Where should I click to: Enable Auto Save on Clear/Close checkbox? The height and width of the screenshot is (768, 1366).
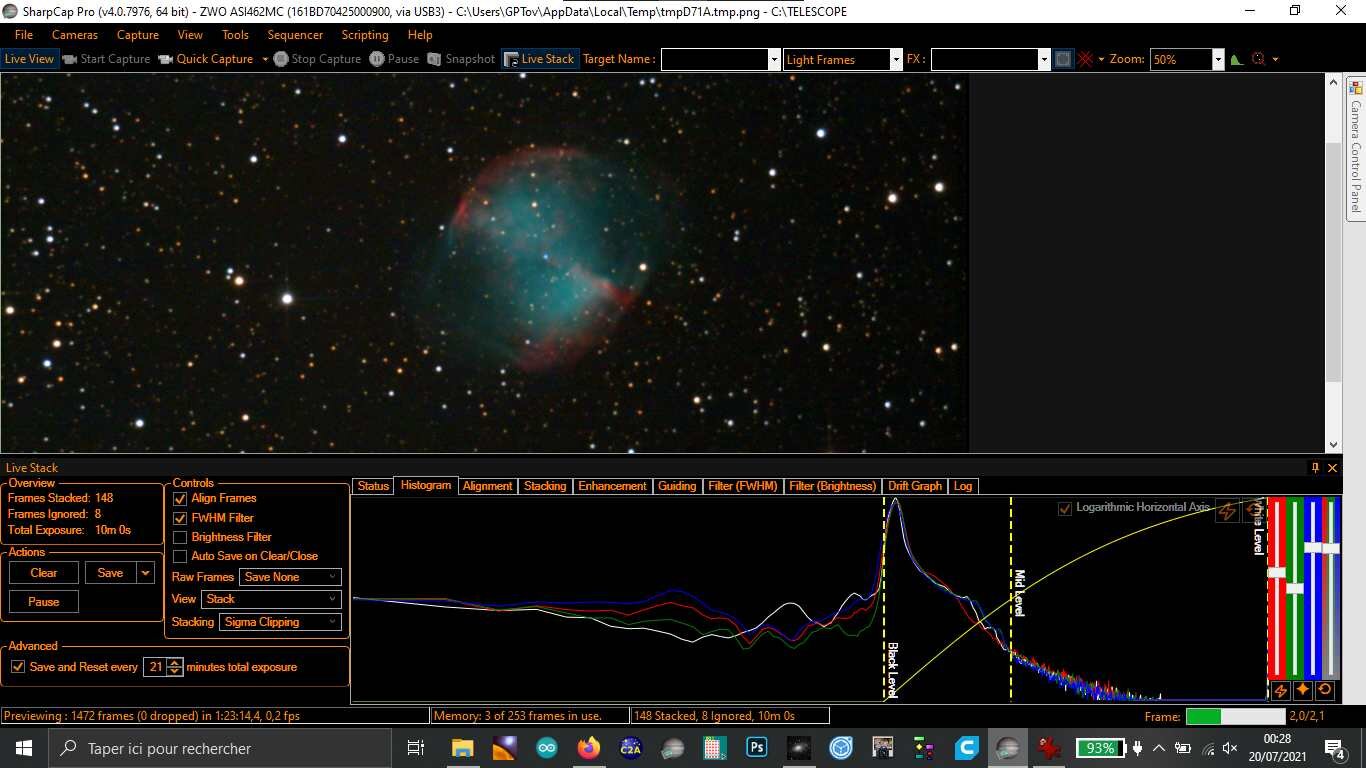pos(180,556)
